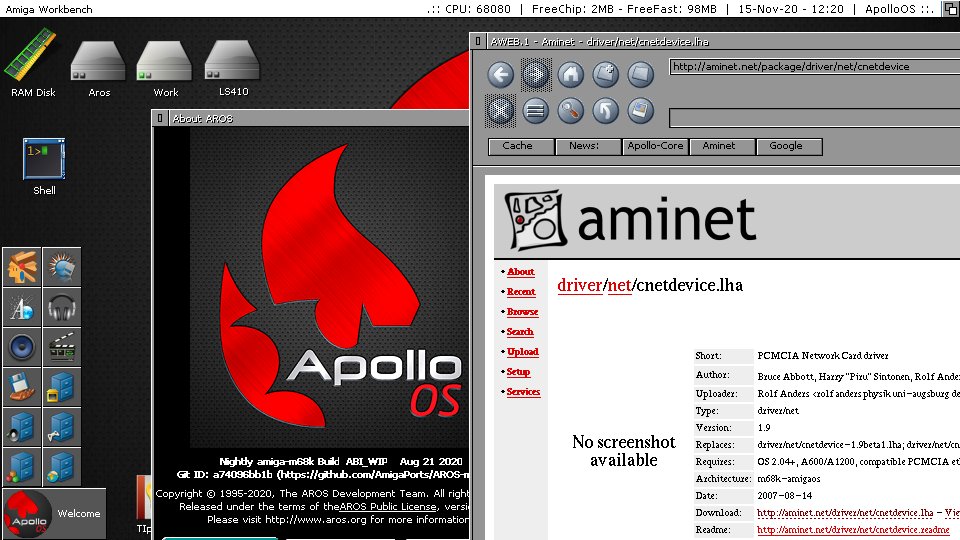
Task: Show the AWeb hotlist window
Action: 640,75
